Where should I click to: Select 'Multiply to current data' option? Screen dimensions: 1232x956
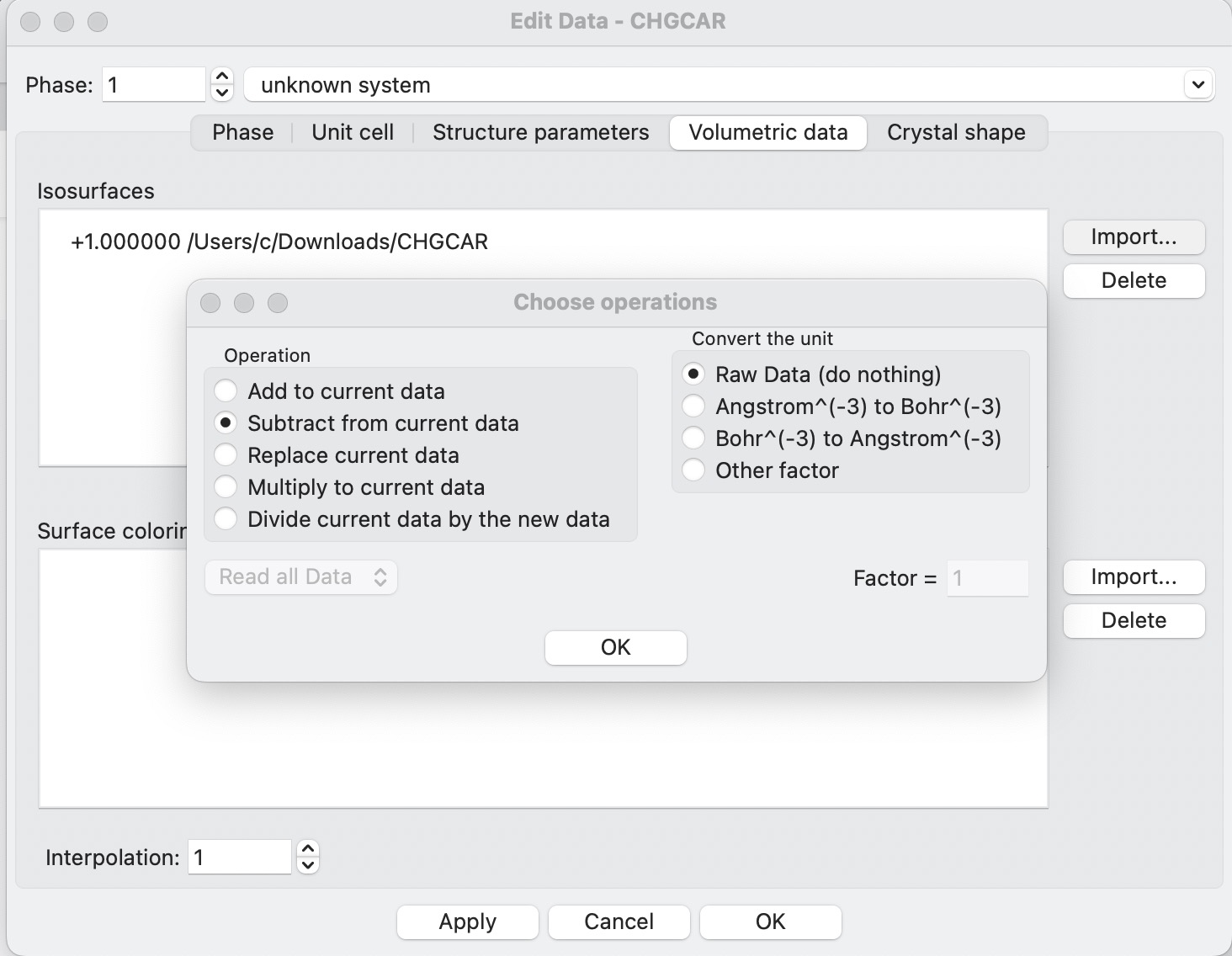click(226, 487)
